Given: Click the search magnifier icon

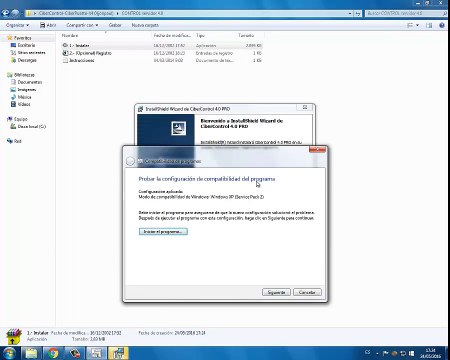Looking at the screenshot, I should click(445, 13).
